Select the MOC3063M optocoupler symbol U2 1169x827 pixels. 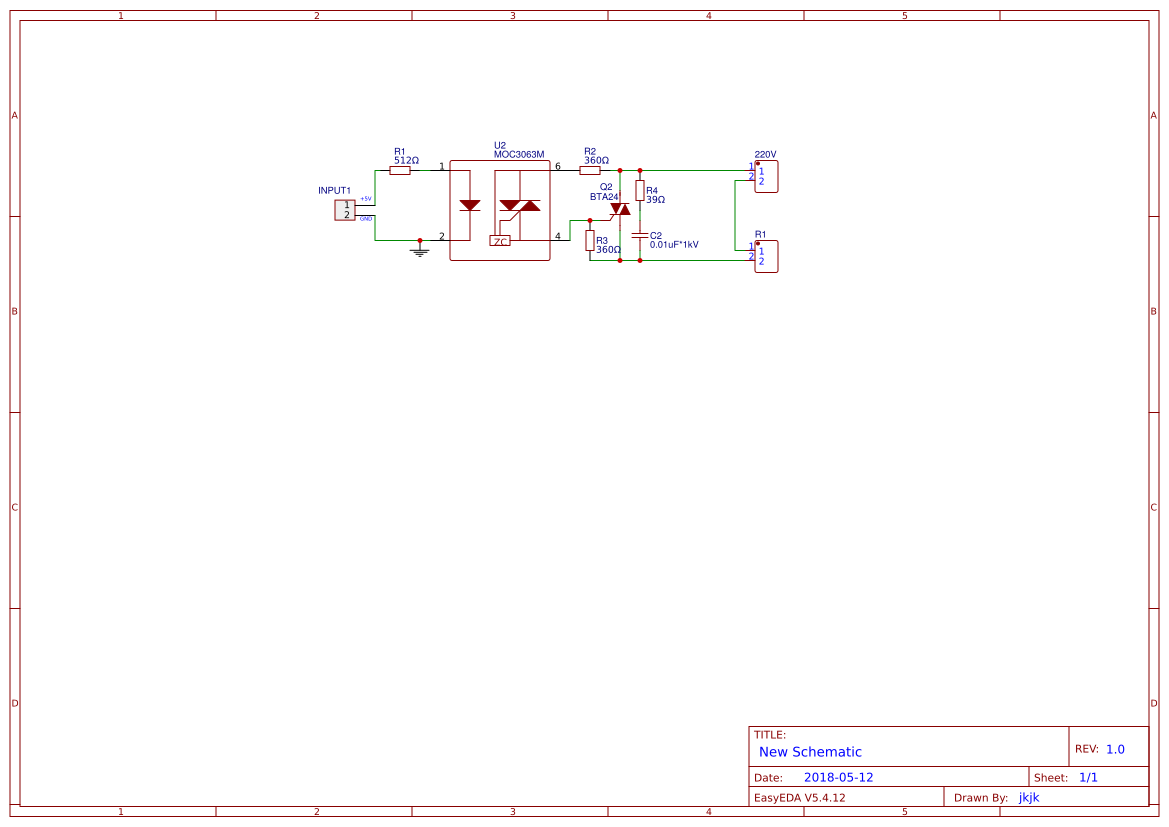pyautogui.click(x=501, y=210)
